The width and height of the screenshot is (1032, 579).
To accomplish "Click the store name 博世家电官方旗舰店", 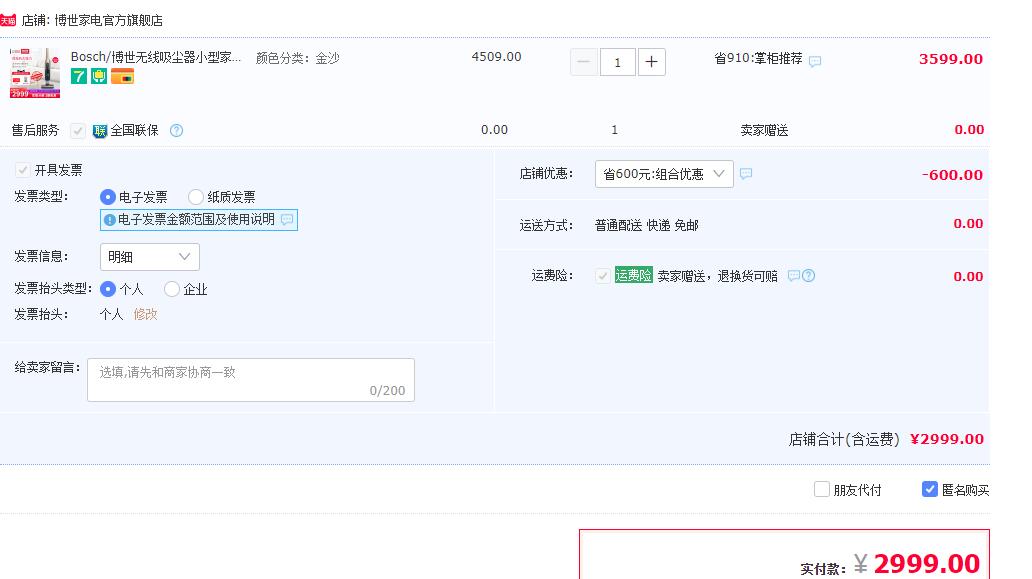I will click(x=109, y=20).
